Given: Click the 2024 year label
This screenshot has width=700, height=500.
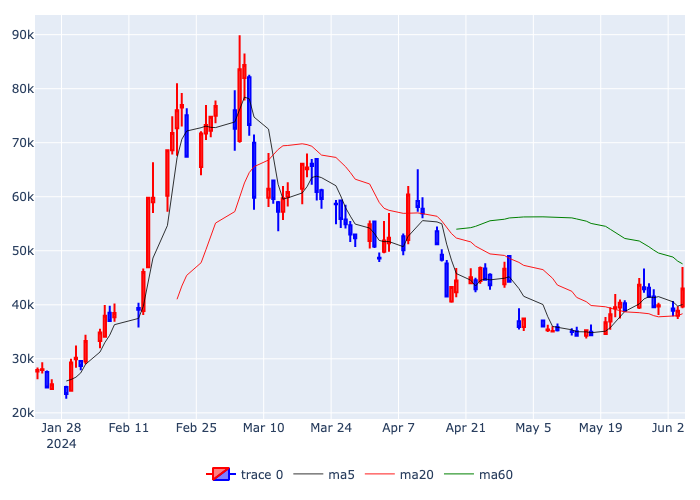Looking at the screenshot, I should (x=61, y=444).
